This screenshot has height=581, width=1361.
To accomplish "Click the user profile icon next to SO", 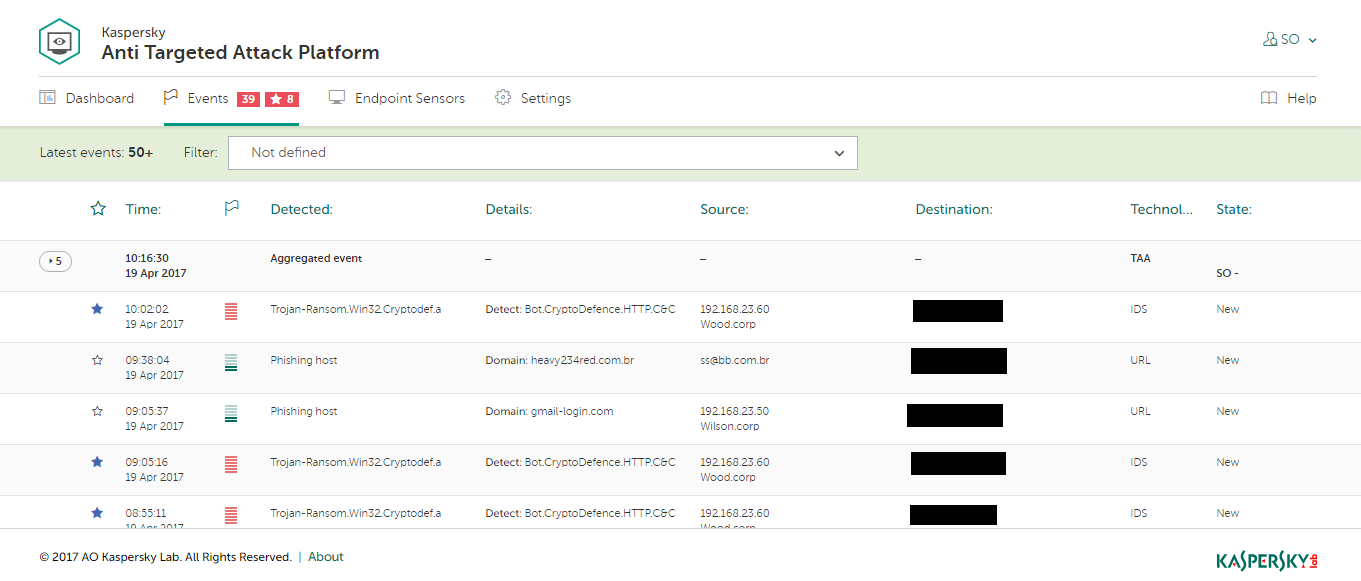I will point(1271,39).
